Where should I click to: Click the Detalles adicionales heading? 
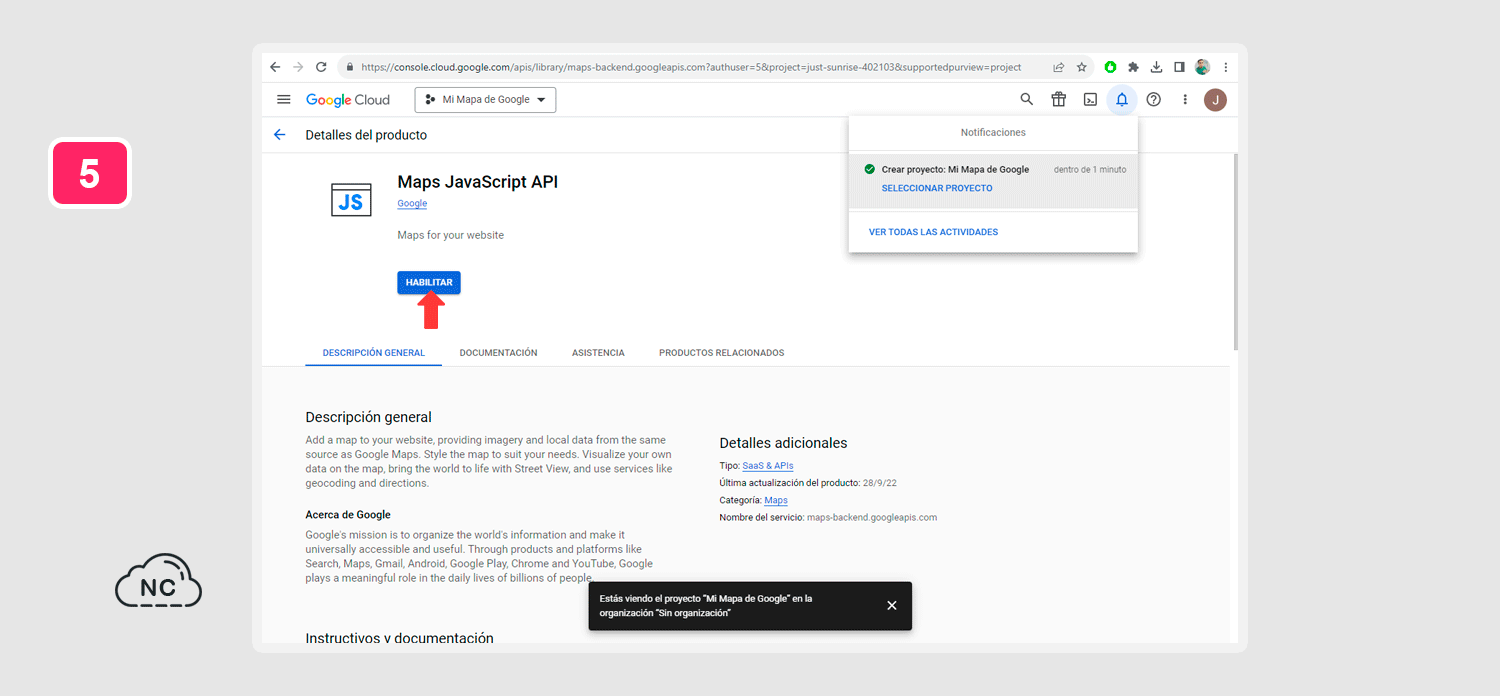coord(783,443)
